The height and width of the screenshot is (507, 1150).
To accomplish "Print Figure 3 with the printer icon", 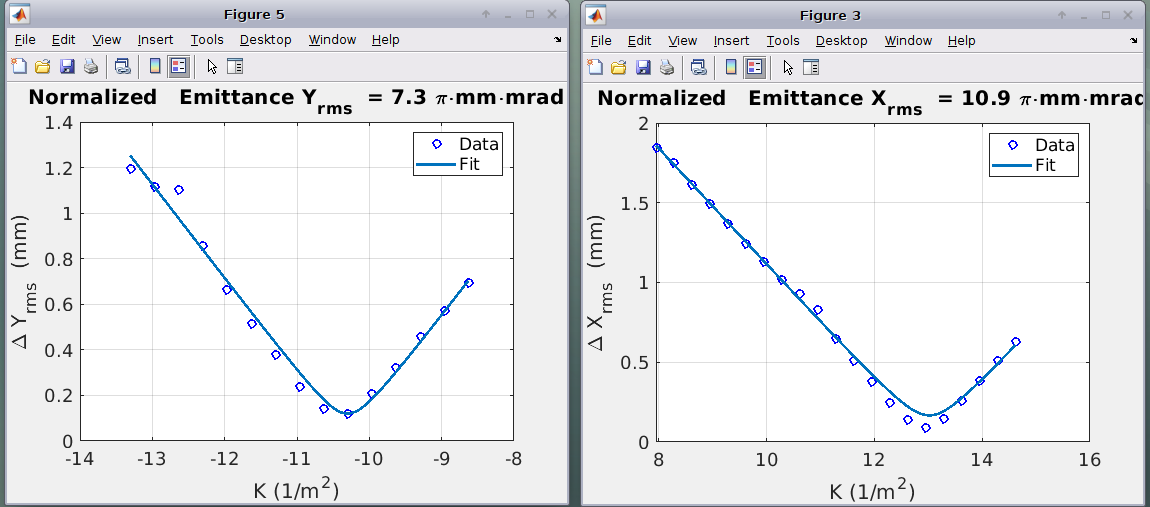I will click(x=666, y=67).
